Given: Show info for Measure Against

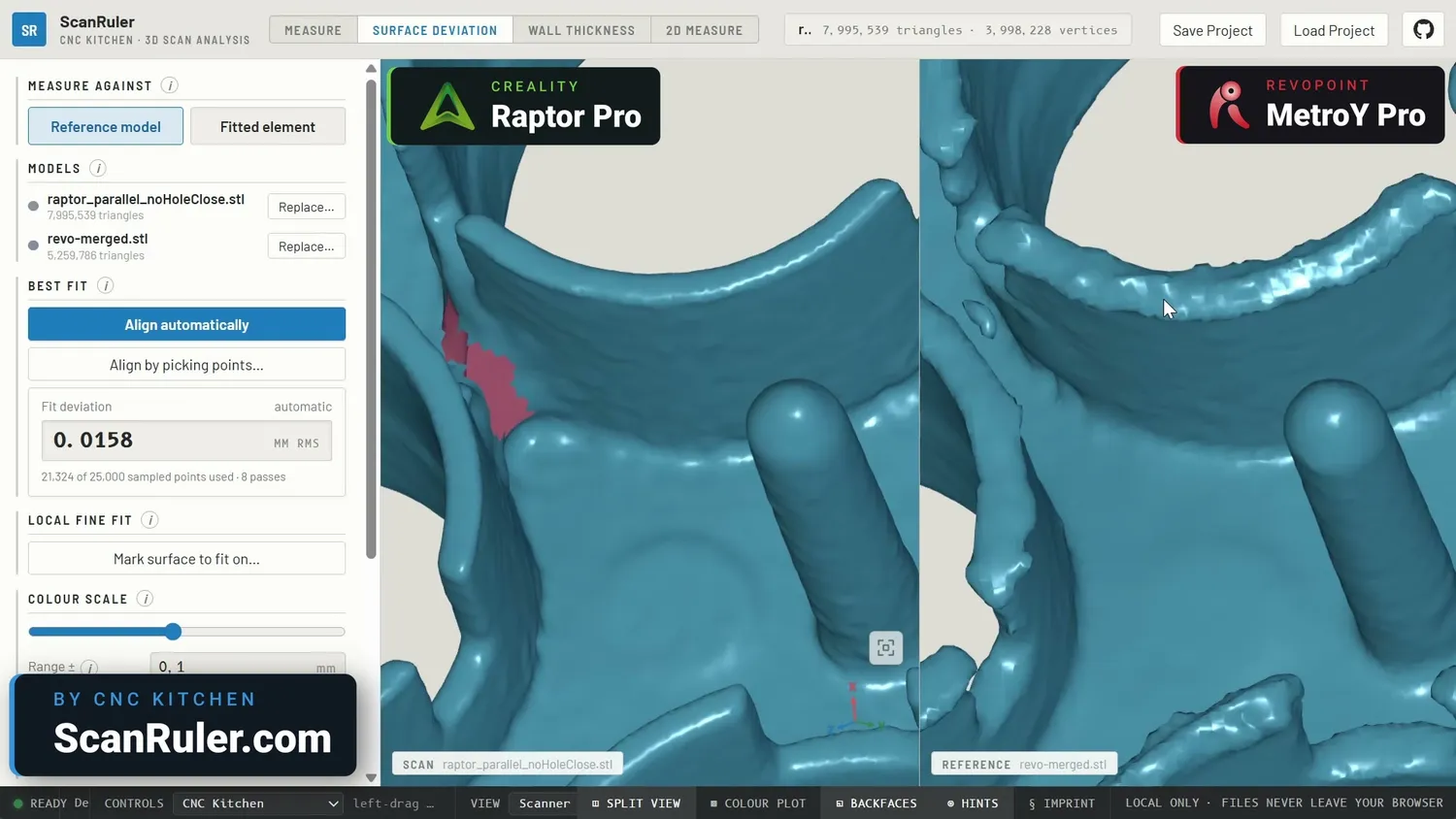Looking at the screenshot, I should tap(169, 85).
